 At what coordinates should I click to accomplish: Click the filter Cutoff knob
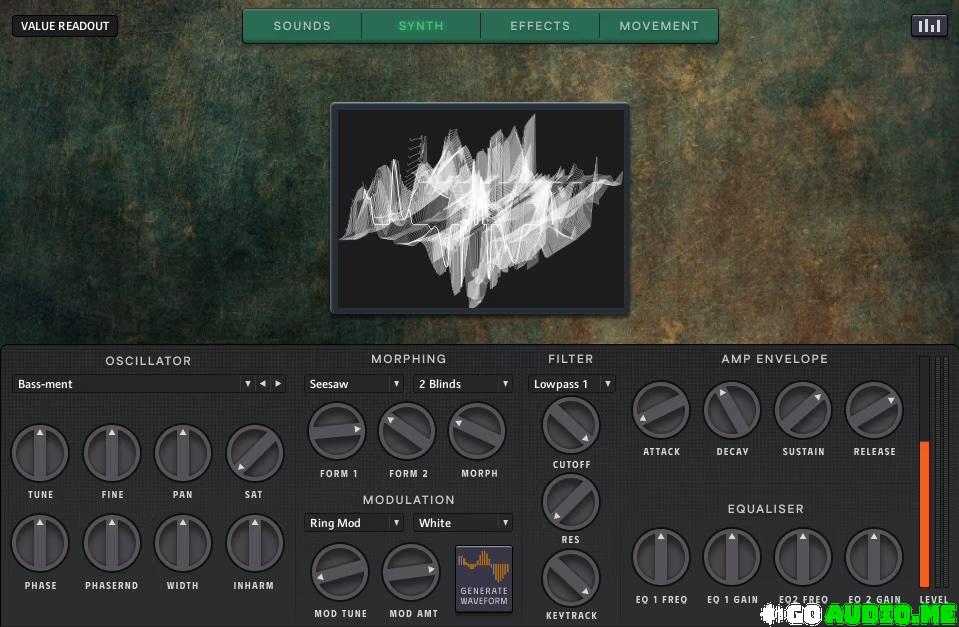click(571, 425)
